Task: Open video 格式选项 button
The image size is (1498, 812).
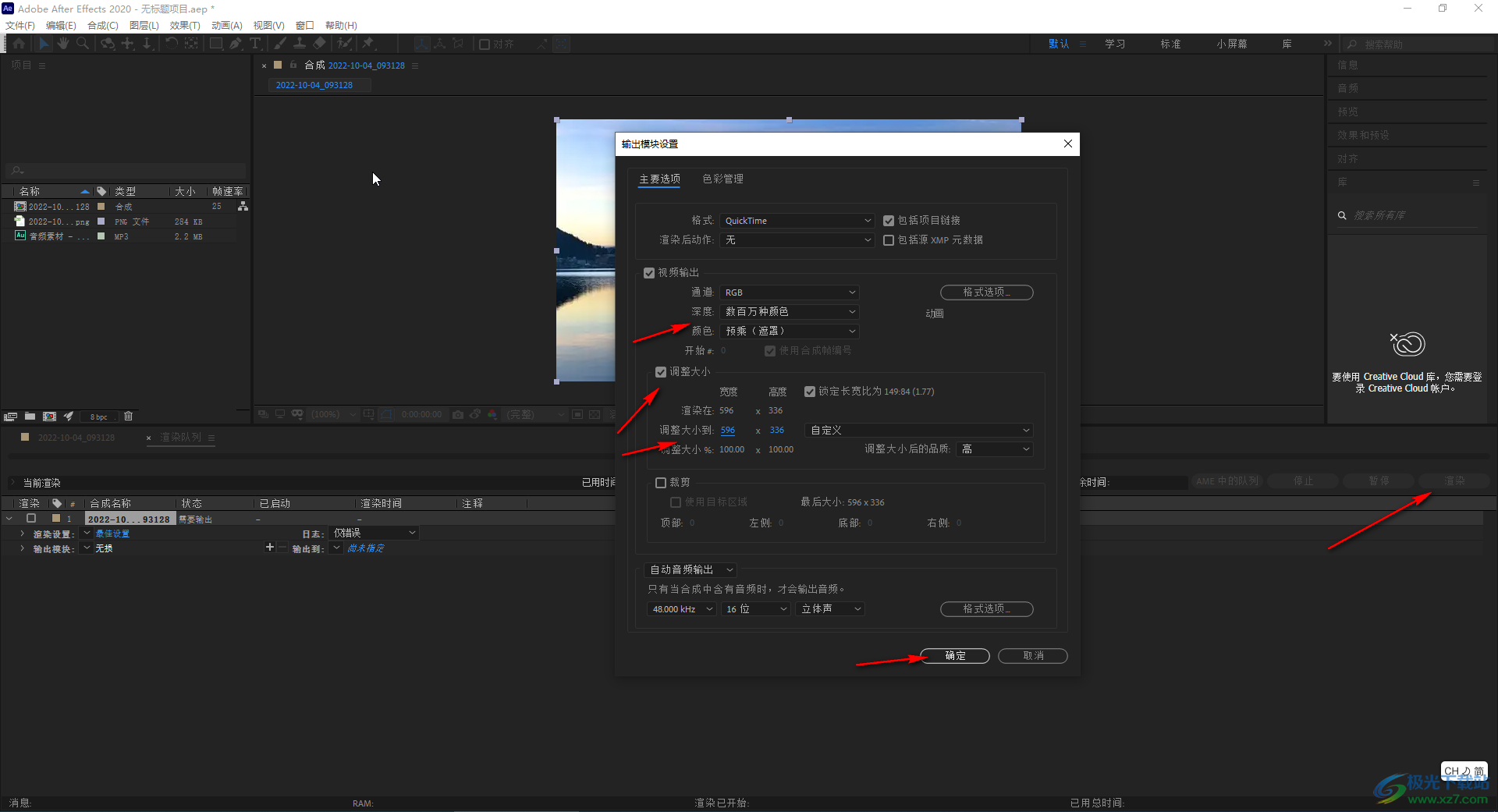Action: pyautogui.click(x=986, y=293)
